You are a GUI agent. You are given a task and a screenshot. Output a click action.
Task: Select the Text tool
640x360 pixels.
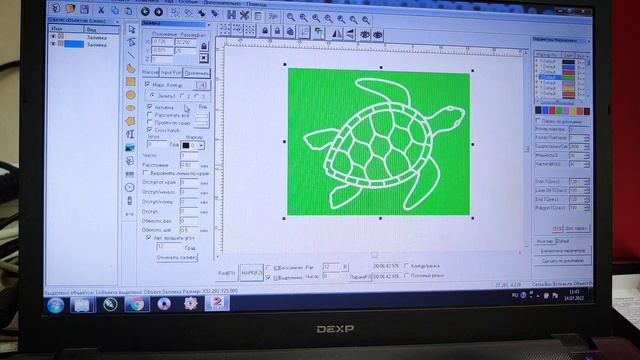pos(130,134)
